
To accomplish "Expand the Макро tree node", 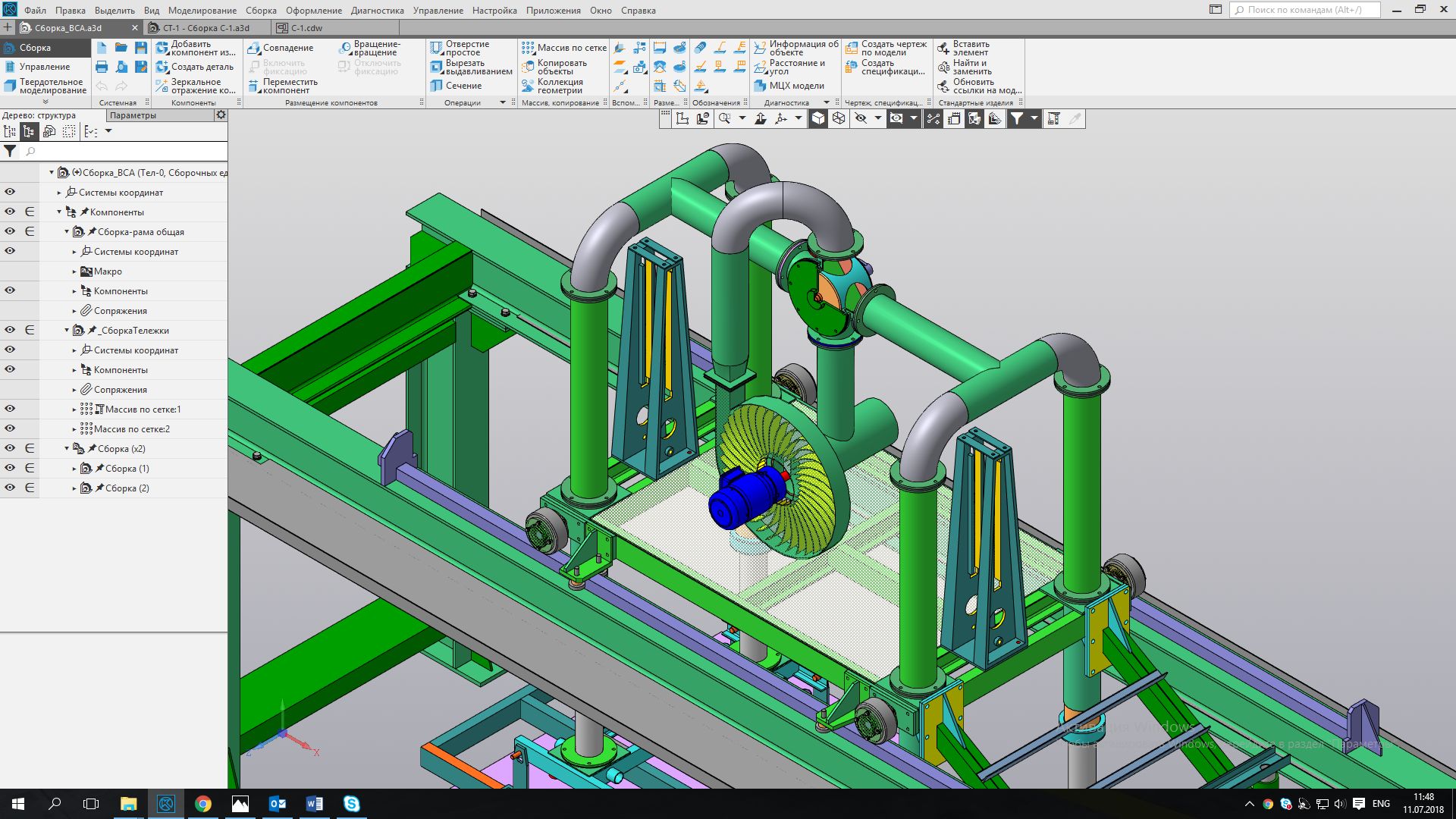I will coord(74,271).
